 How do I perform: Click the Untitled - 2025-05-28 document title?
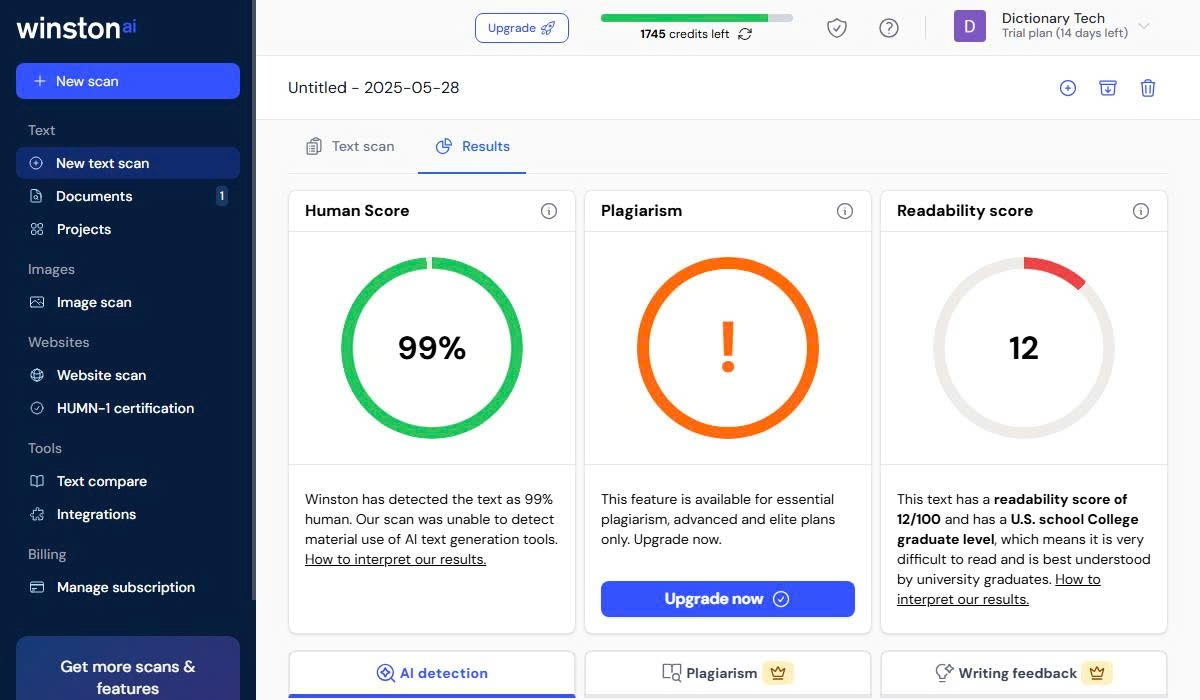click(374, 87)
